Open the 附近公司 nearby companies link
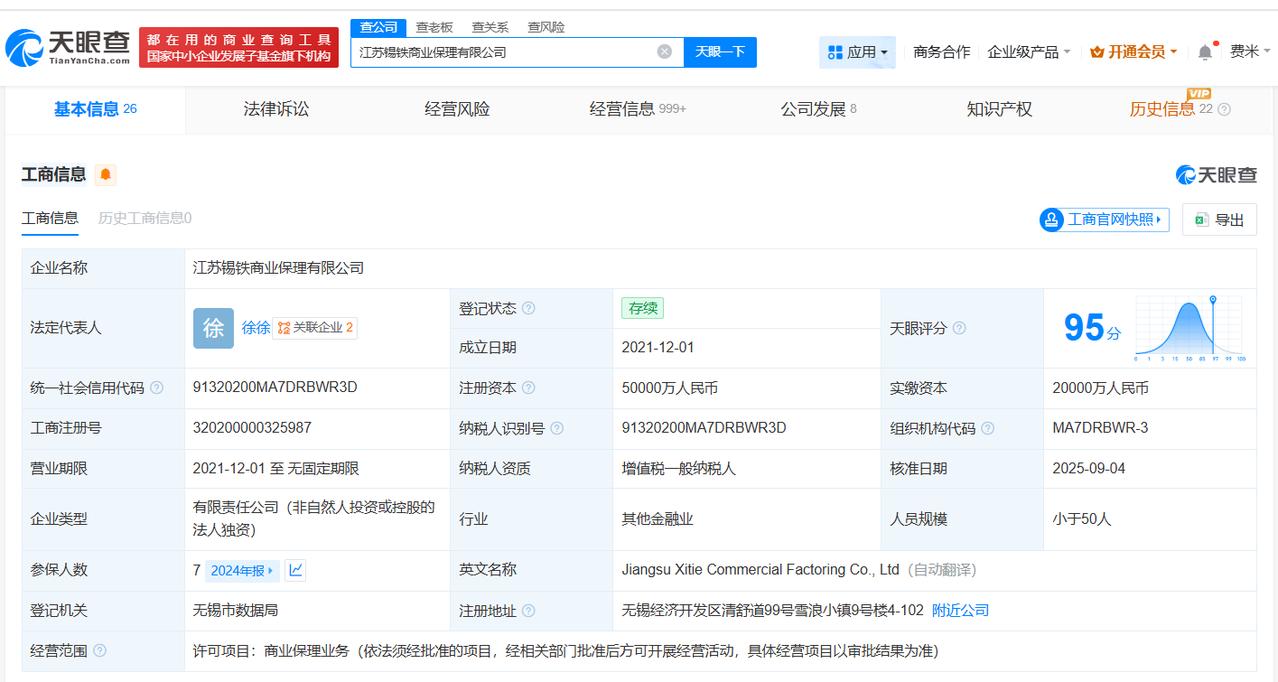The width and height of the screenshot is (1278, 682). (x=960, y=610)
